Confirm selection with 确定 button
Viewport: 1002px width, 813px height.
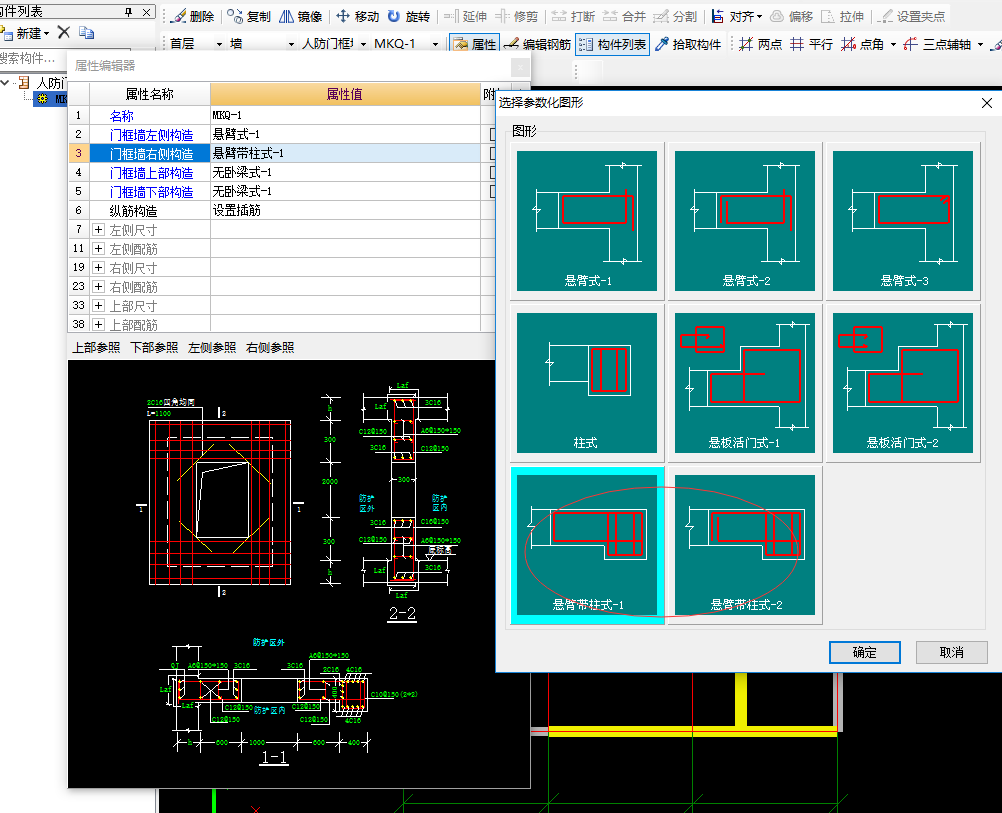coord(865,653)
